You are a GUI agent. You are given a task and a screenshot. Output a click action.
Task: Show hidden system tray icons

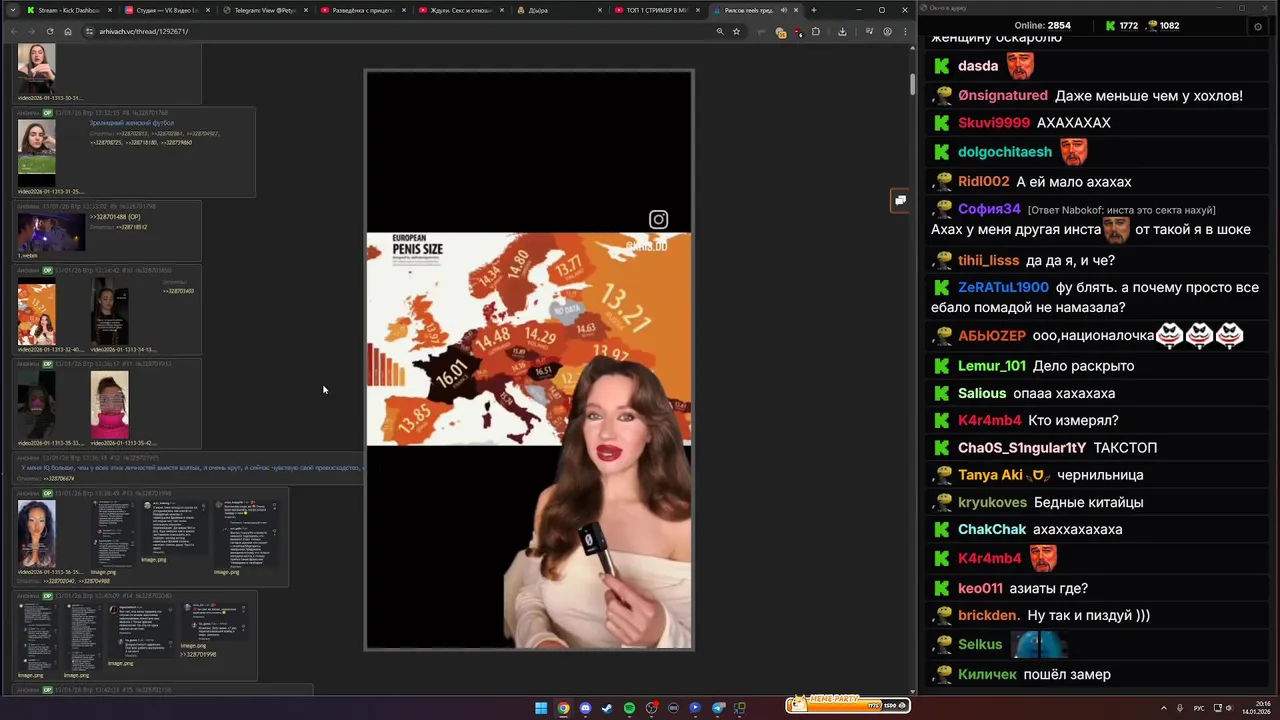pyautogui.click(x=1166, y=708)
